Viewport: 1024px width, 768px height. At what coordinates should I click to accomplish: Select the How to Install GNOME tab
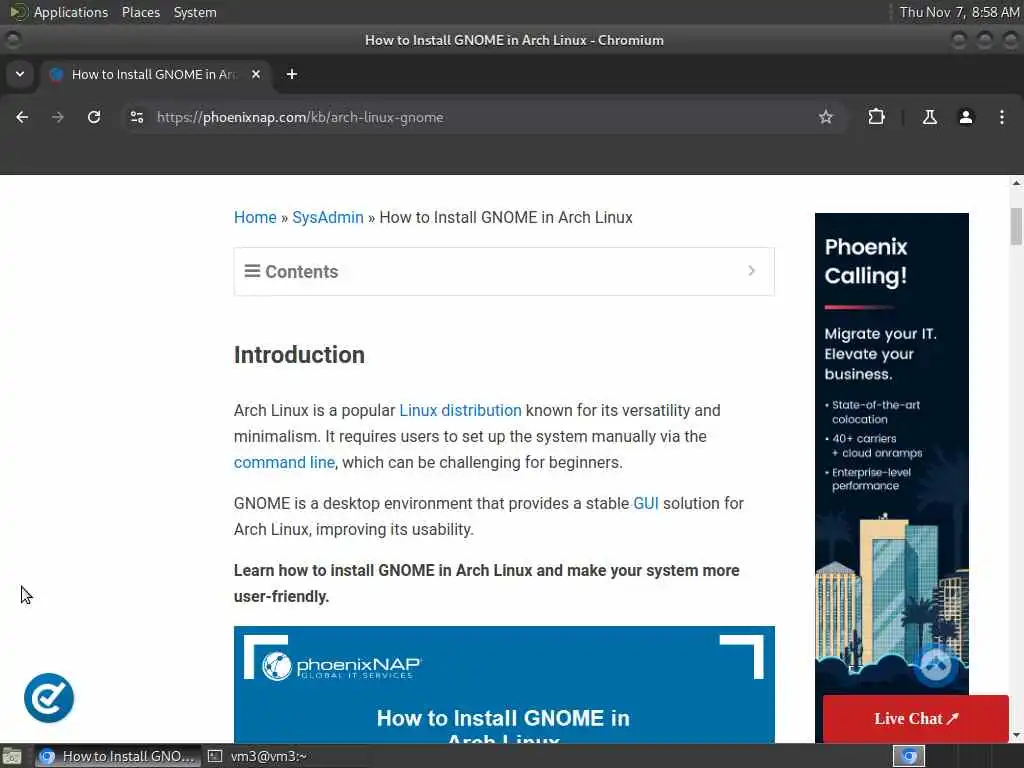pos(155,74)
